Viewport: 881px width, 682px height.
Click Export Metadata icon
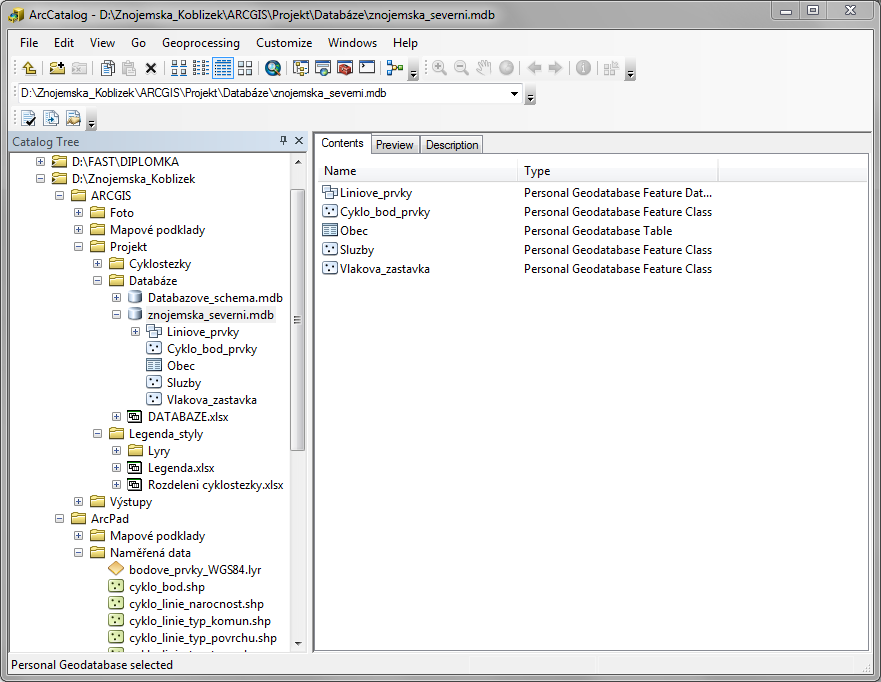pos(51,118)
